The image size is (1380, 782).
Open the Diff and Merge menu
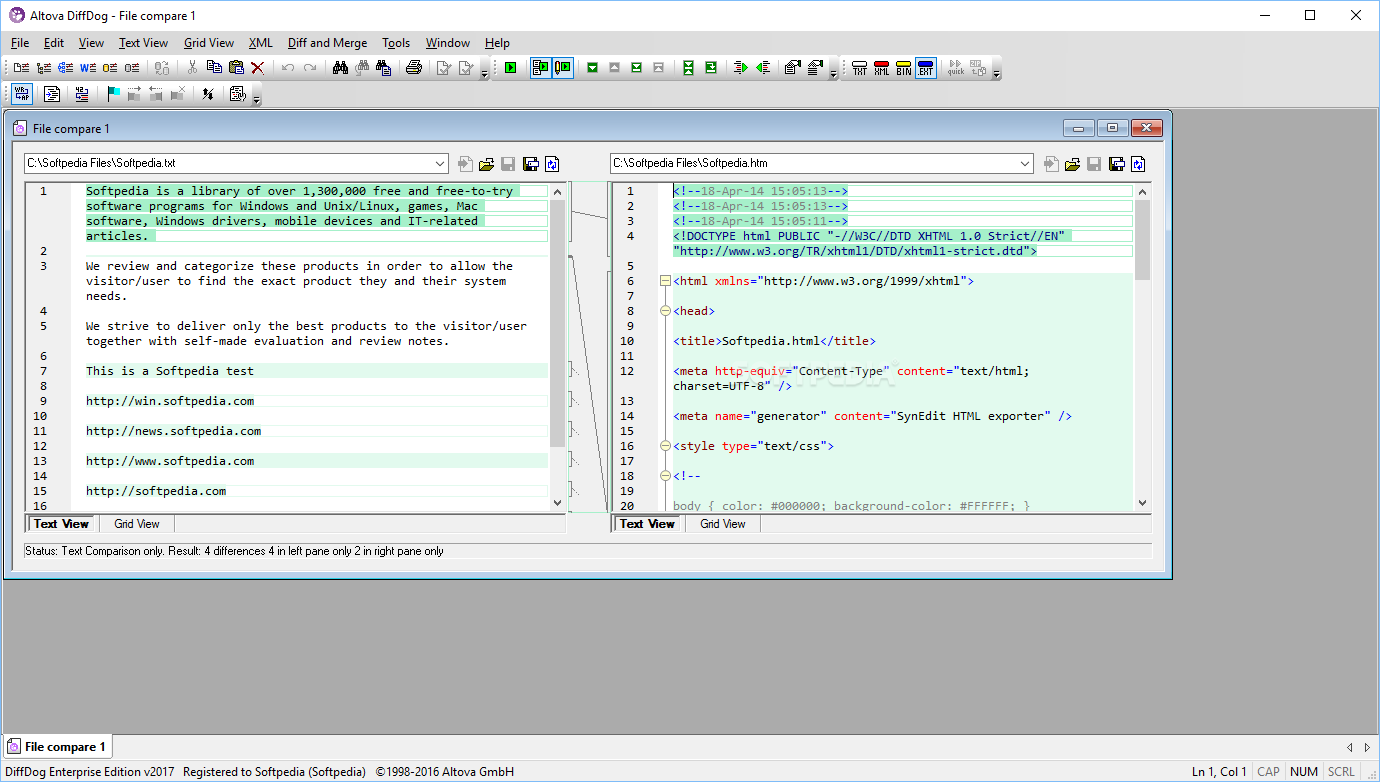click(327, 43)
